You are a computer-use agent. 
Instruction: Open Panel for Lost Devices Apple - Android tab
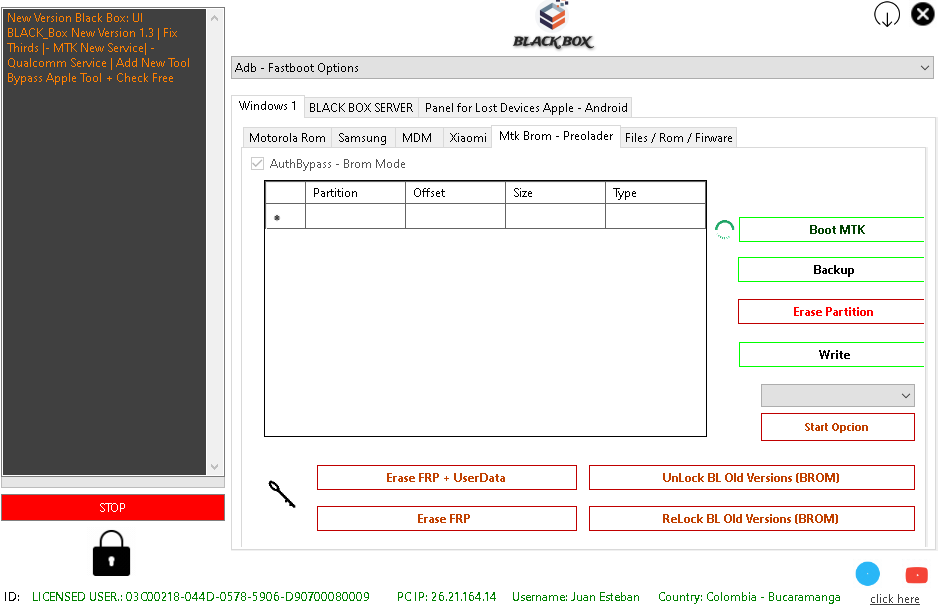[x=526, y=108]
